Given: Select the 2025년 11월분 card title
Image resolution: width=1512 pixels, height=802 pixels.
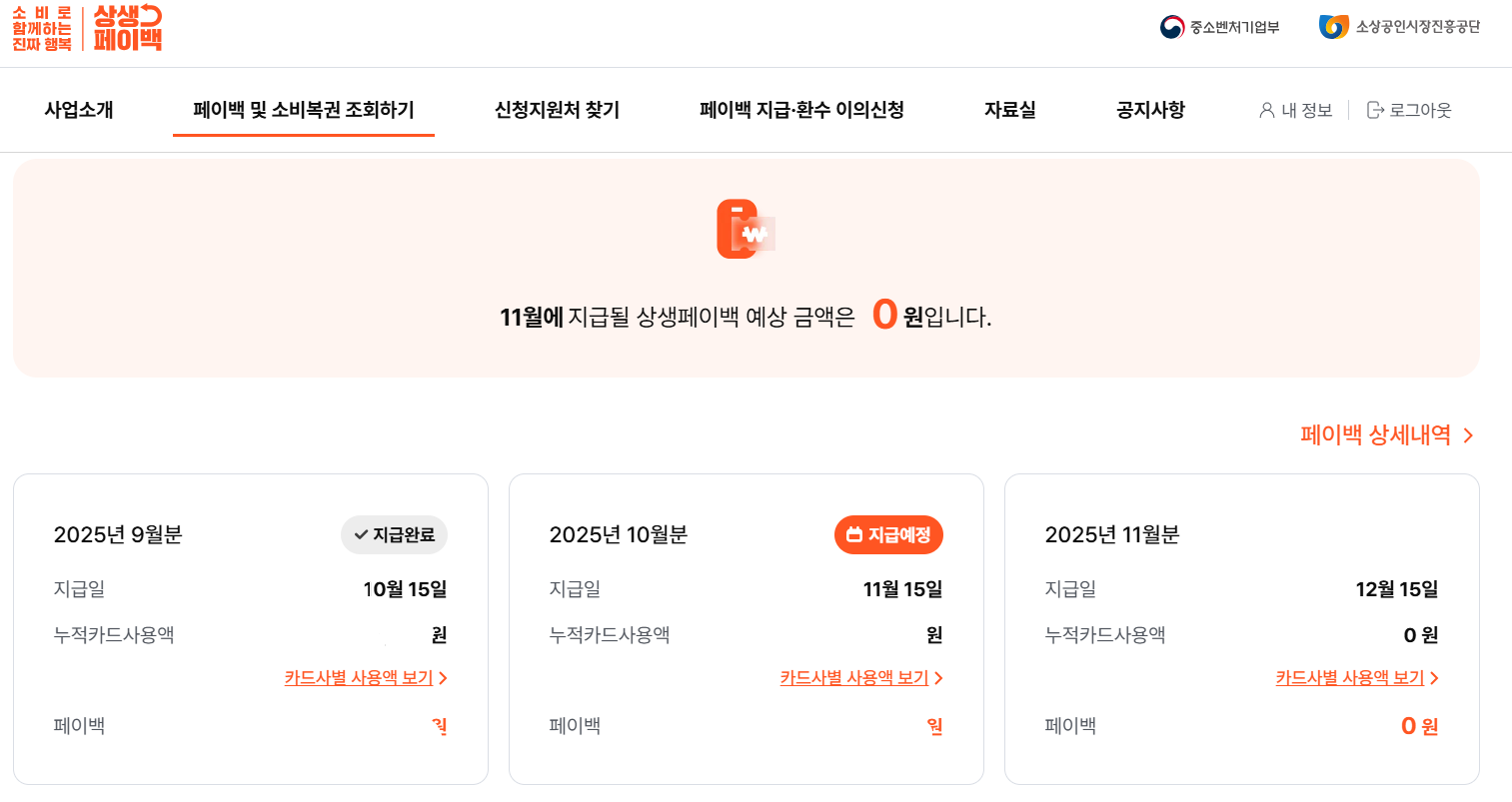Looking at the screenshot, I should 1112,535.
